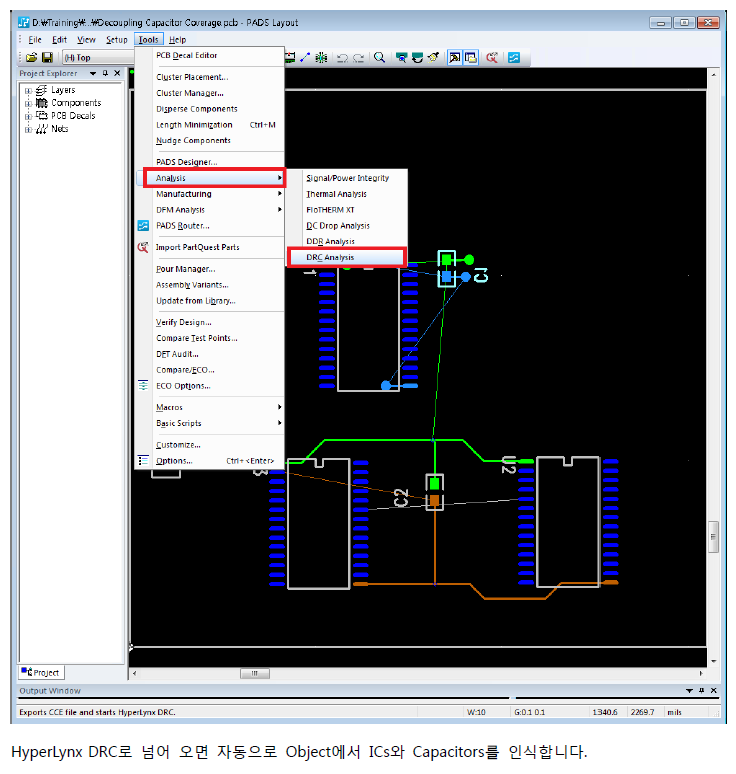
Task: Select the Zoom magnifier tool
Action: [x=380, y=58]
